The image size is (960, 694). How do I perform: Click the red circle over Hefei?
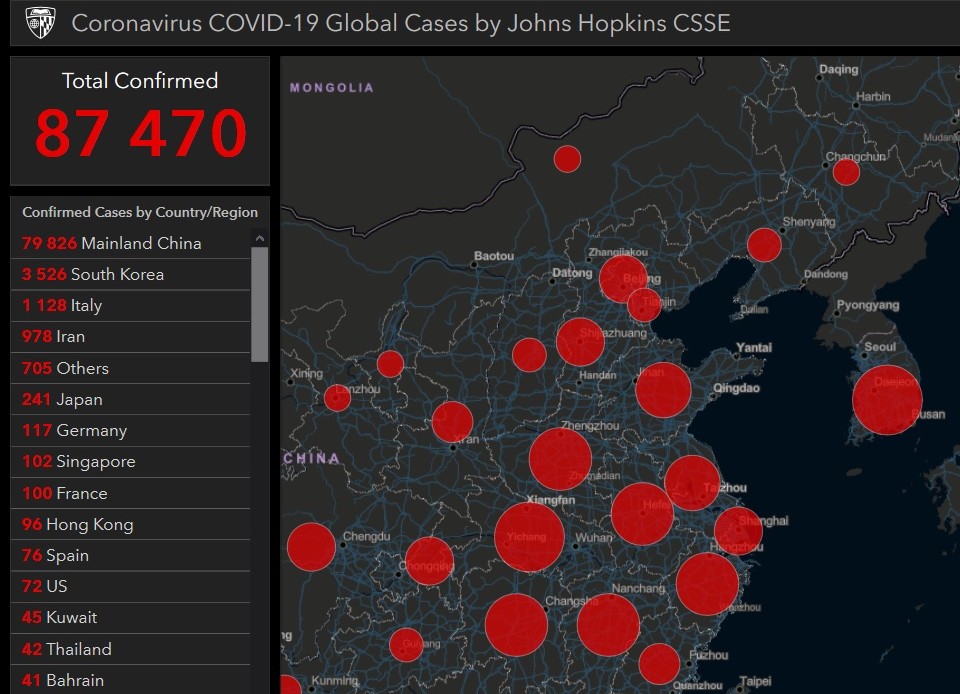tap(642, 513)
